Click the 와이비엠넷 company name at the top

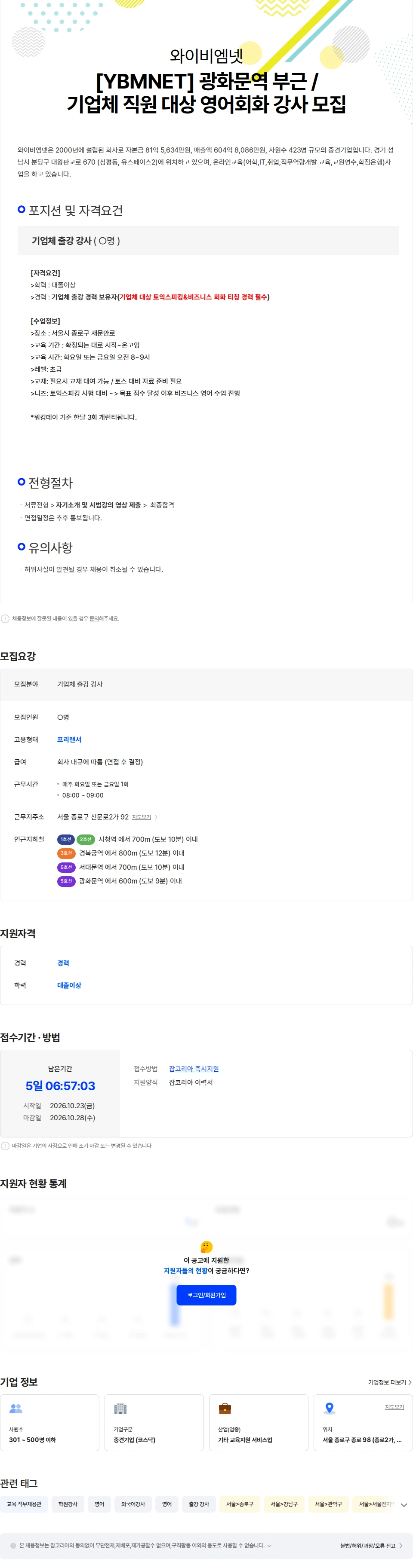(x=206, y=56)
